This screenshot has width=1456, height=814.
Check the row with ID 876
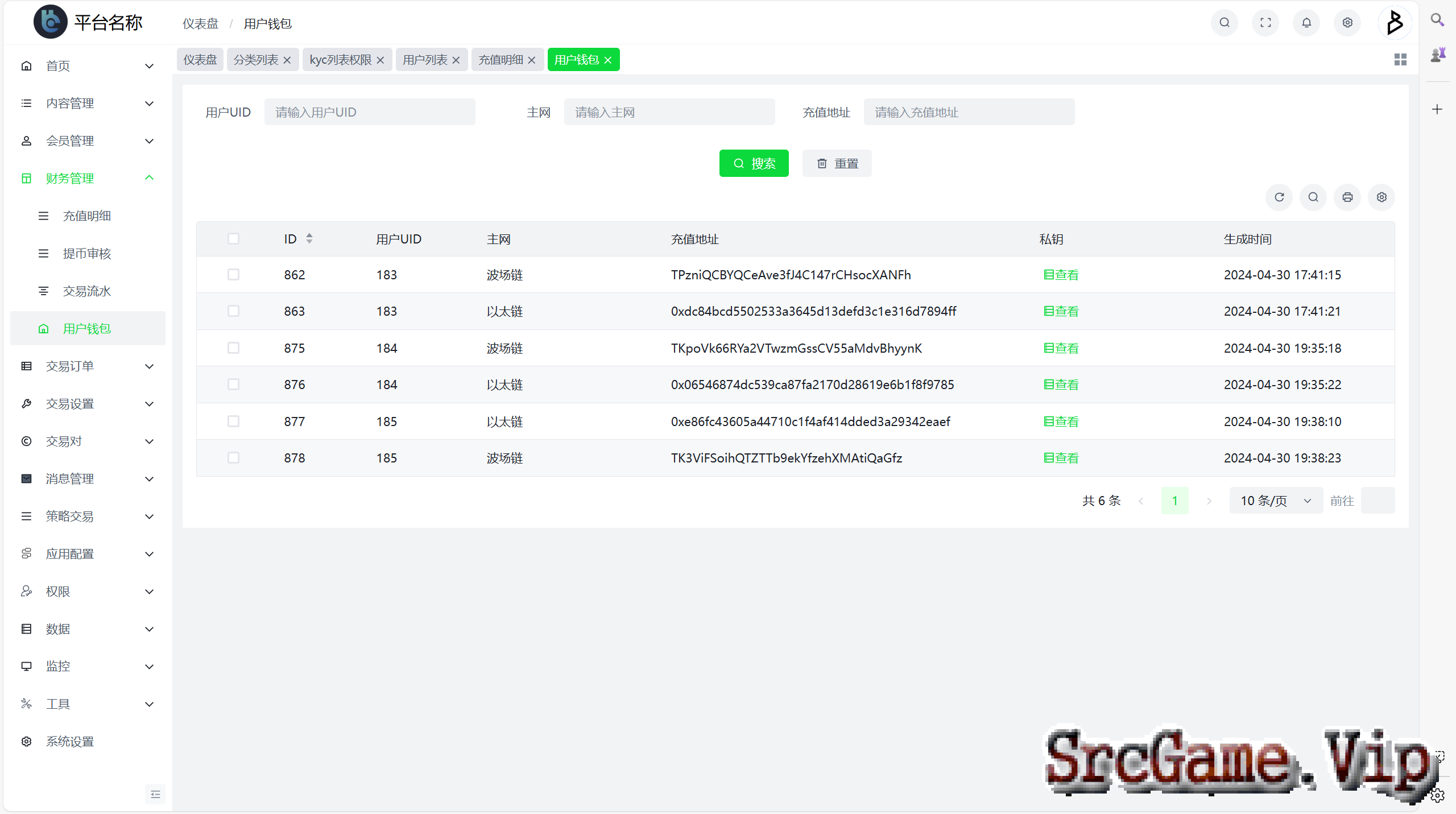click(x=233, y=385)
